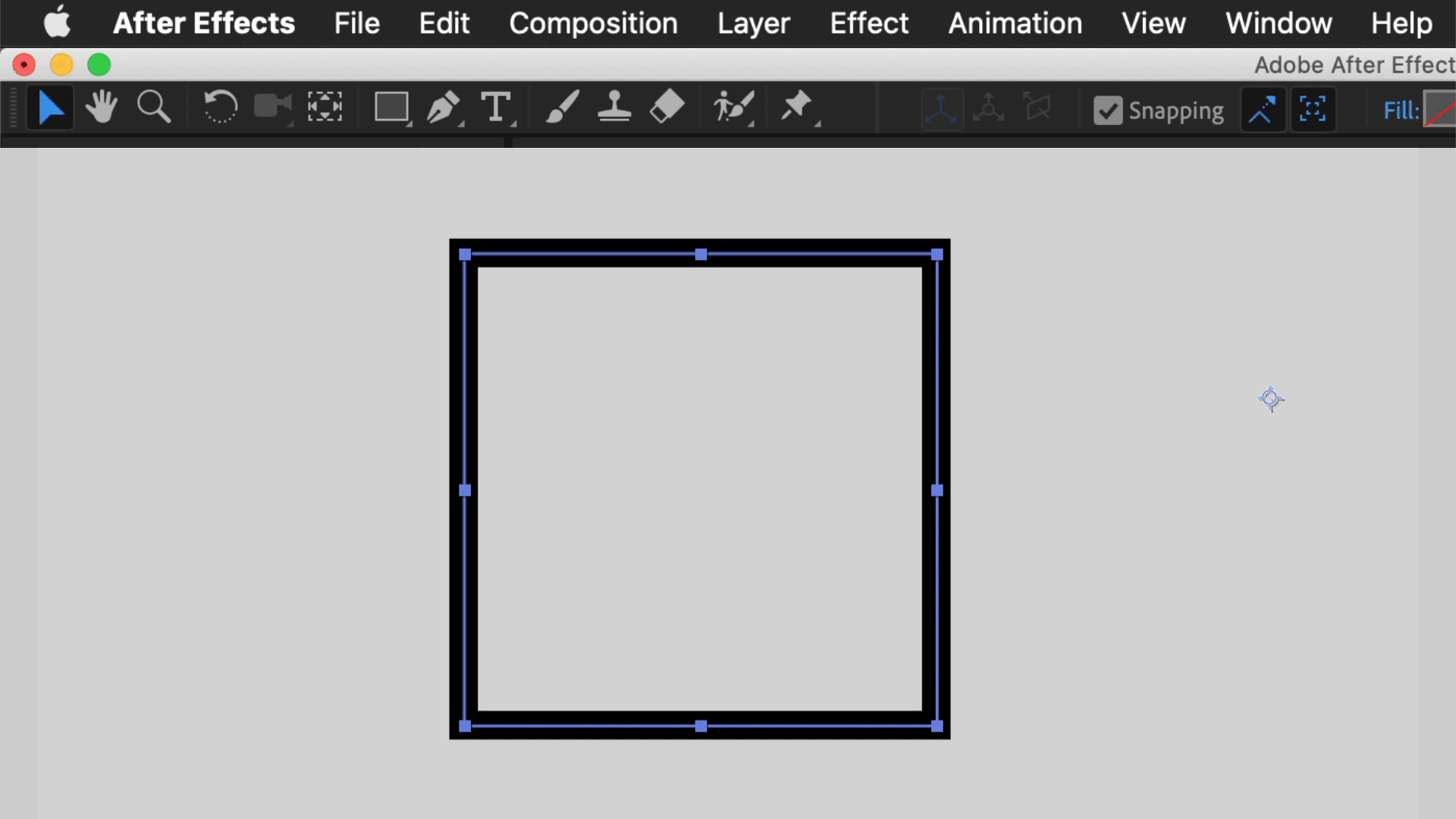The height and width of the screenshot is (819, 1456).
Task: Select the Selection arrow tool
Action: [x=50, y=108]
